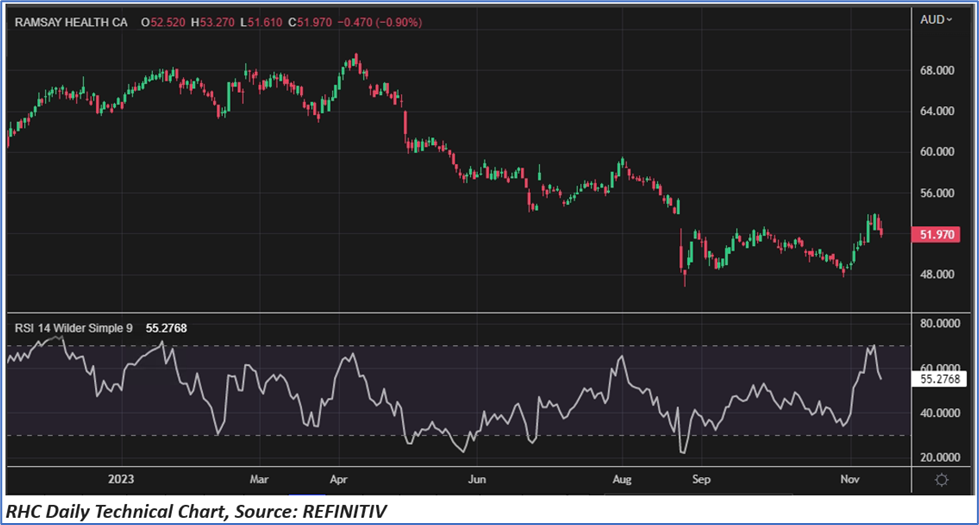Click the change value −0.470 (−0.90%)
This screenshot has height=525, width=979.
[380, 22]
